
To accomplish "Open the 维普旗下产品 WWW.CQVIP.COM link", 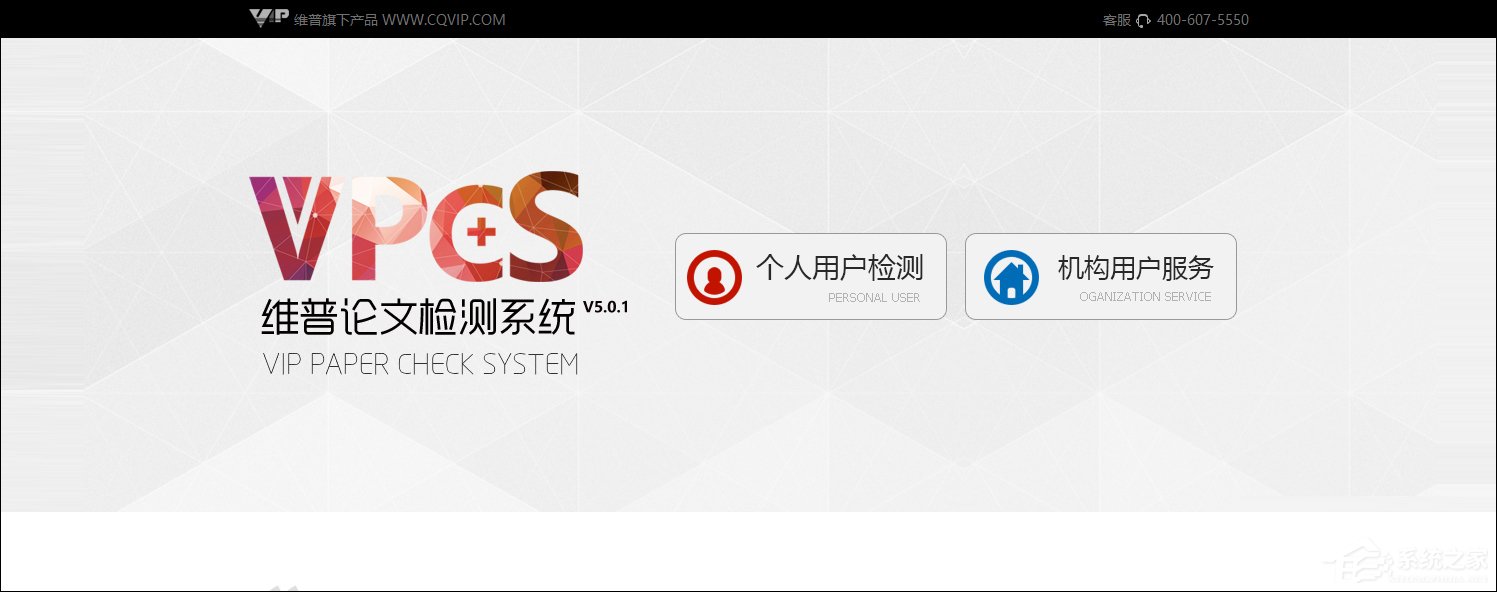I will tap(400, 20).
